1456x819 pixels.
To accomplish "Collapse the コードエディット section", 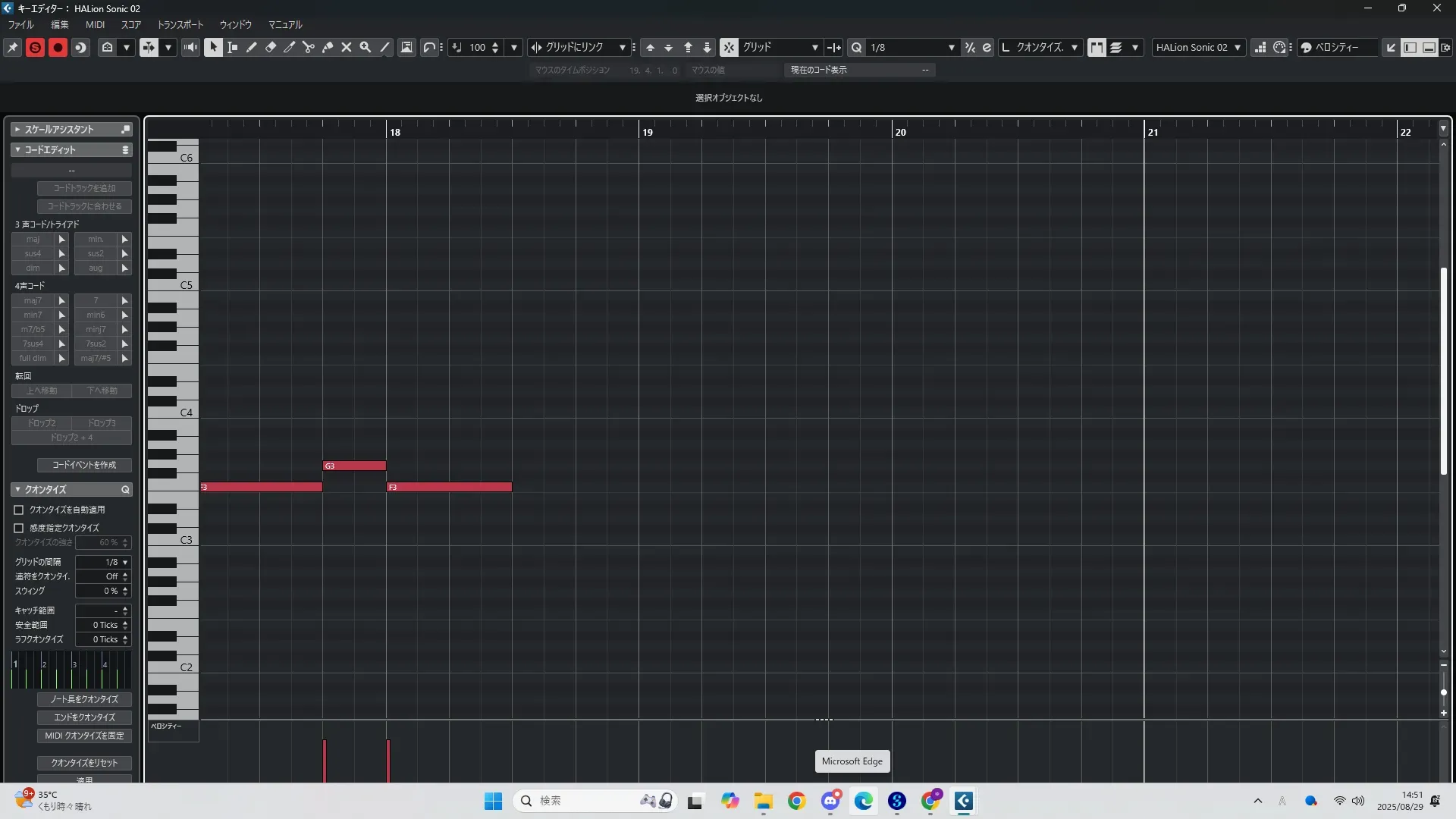I will click(x=17, y=150).
